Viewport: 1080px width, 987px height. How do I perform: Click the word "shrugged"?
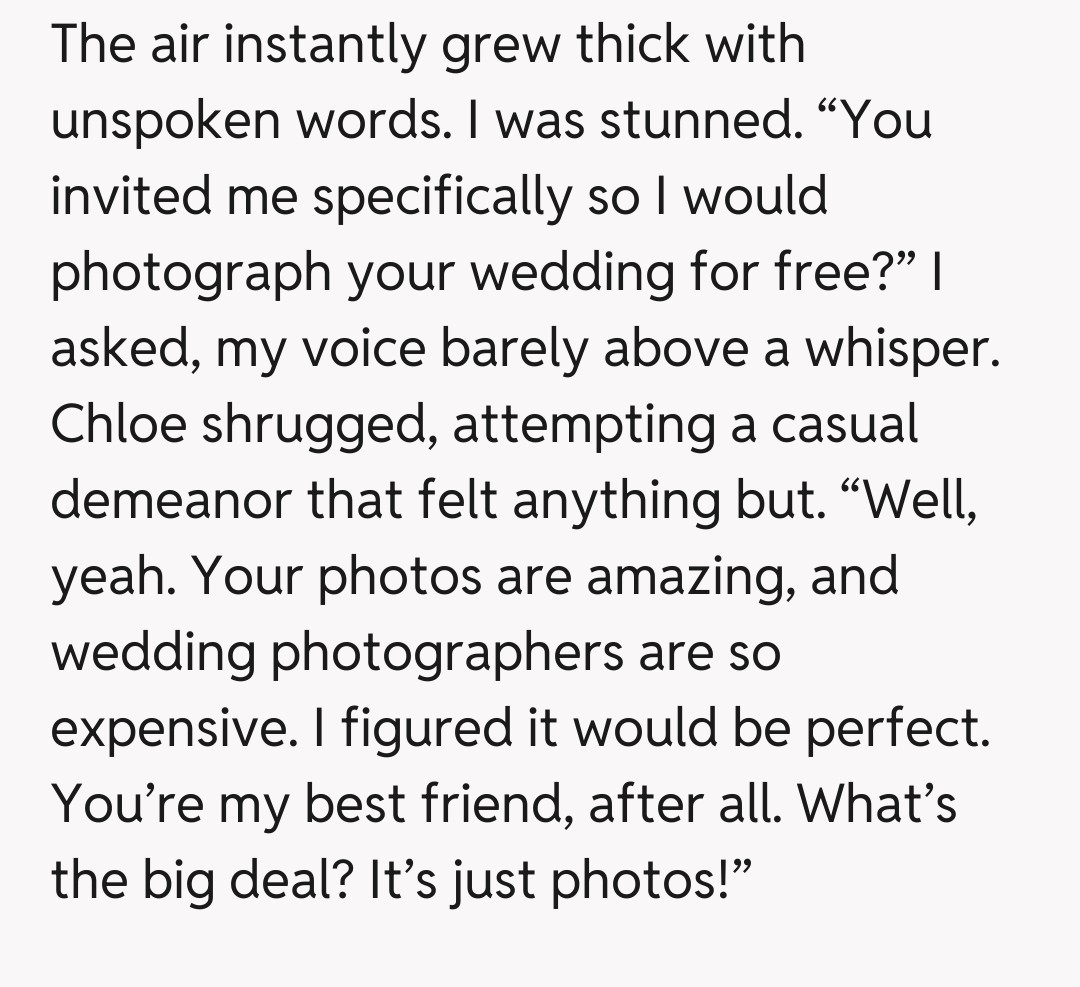pos(320,425)
